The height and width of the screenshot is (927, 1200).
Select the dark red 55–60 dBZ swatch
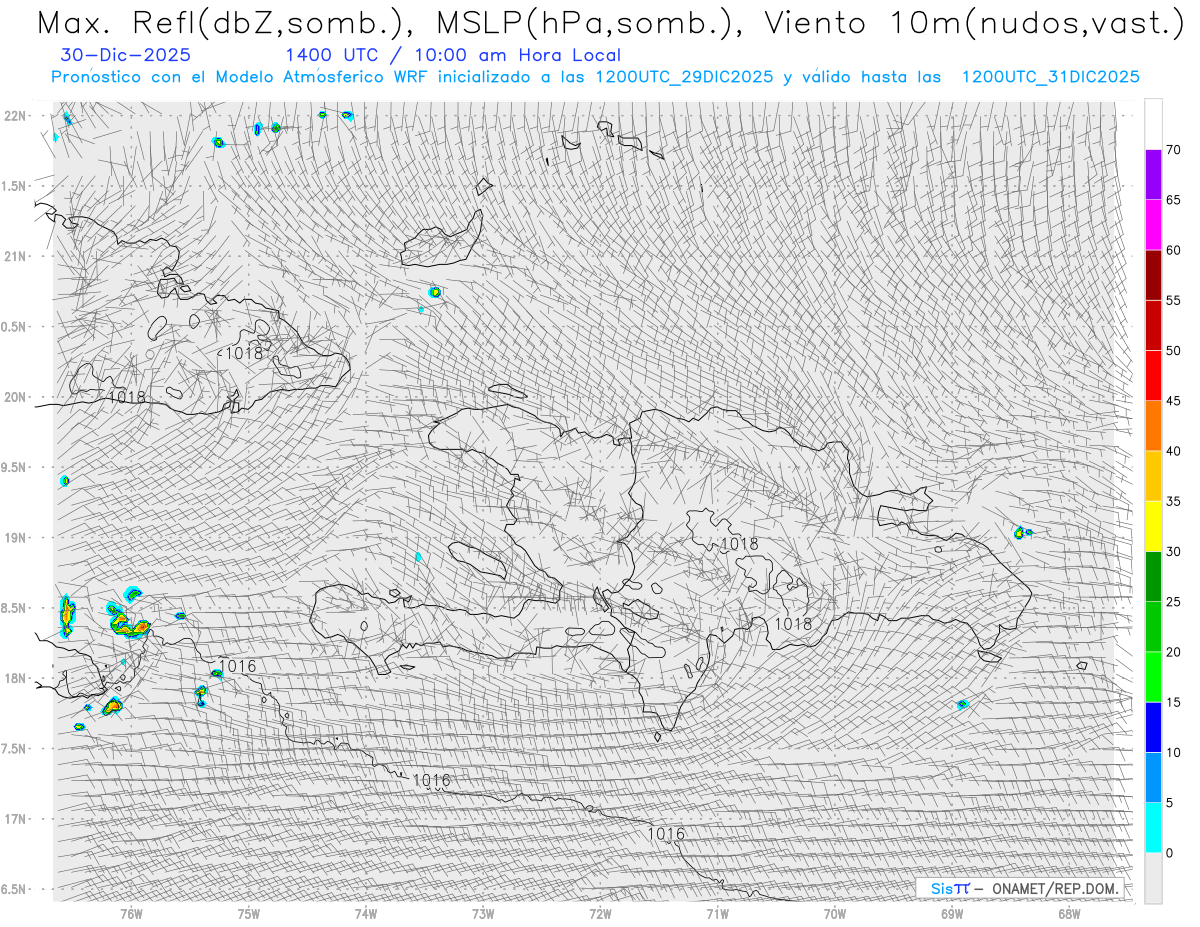pyautogui.click(x=1153, y=275)
